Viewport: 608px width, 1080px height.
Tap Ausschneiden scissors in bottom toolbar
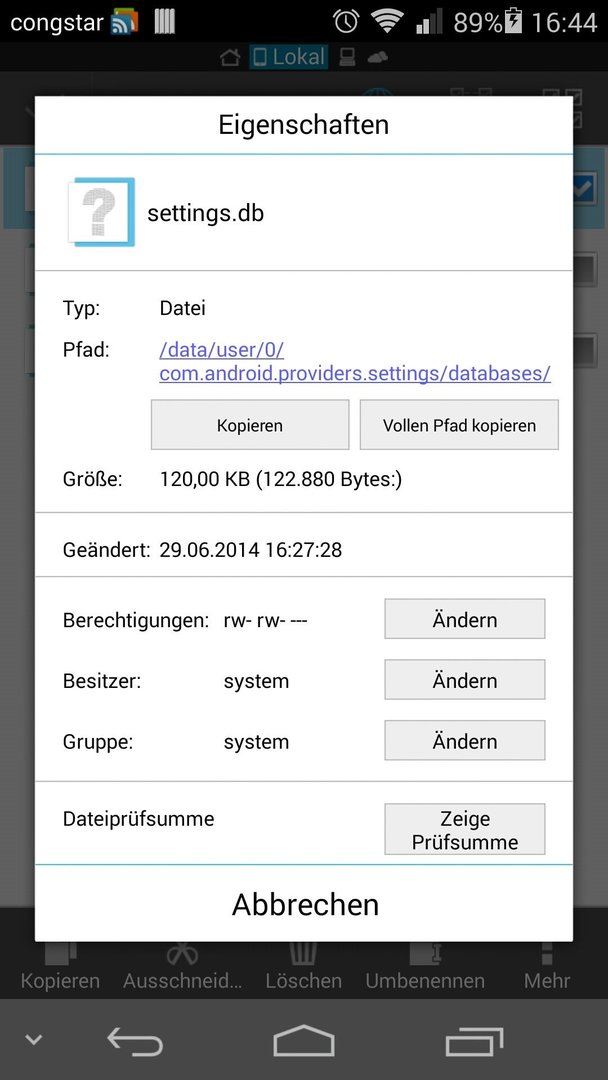pyautogui.click(x=182, y=967)
